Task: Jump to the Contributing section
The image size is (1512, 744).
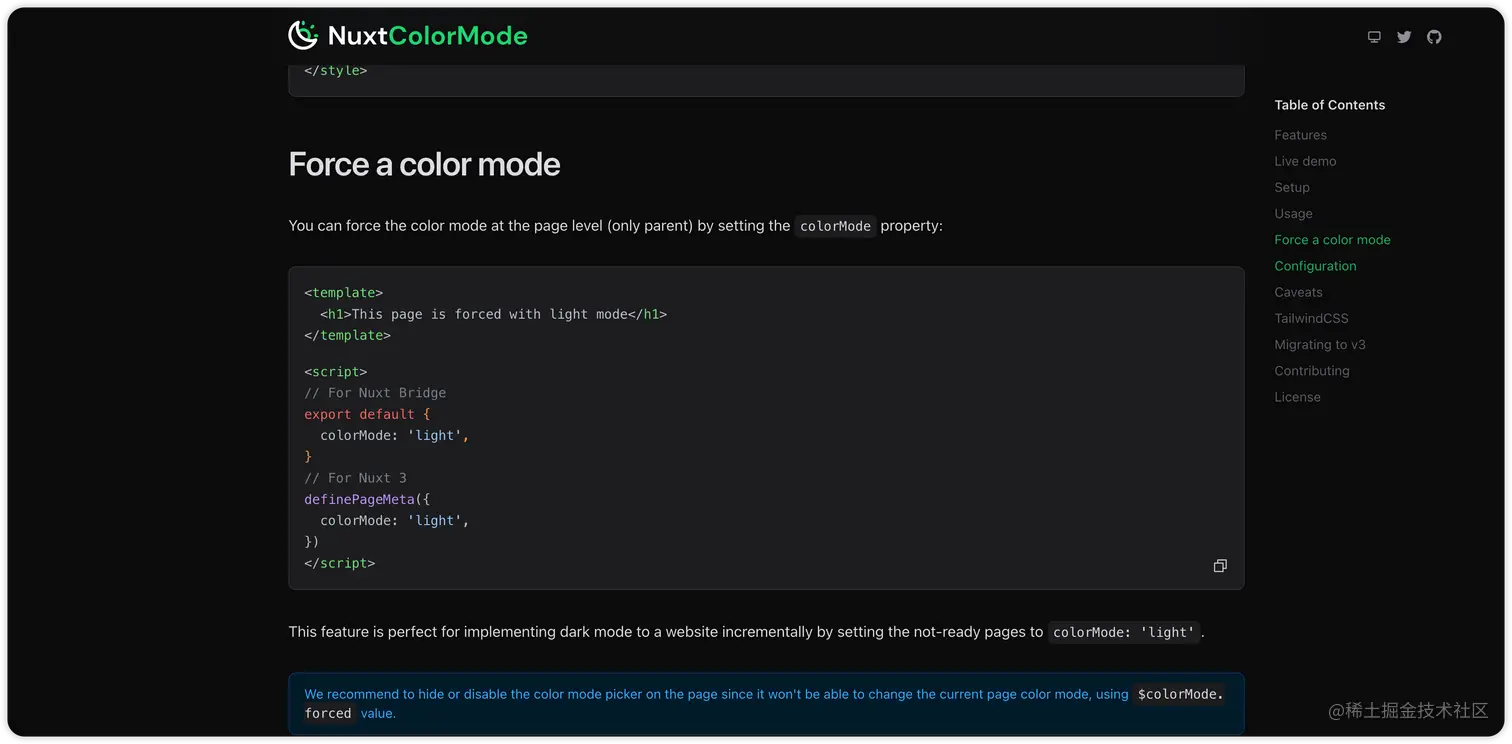Action: click(1312, 371)
